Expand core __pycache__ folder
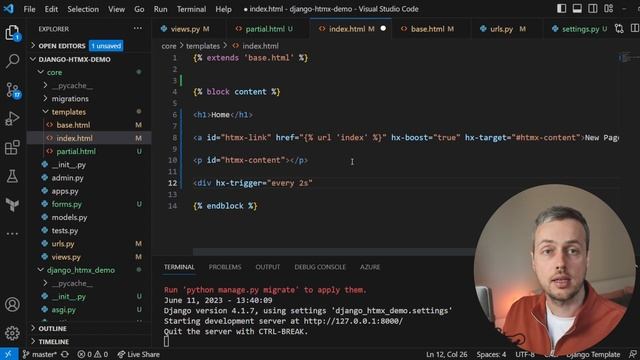This screenshot has width=640, height=360. pos(89,85)
